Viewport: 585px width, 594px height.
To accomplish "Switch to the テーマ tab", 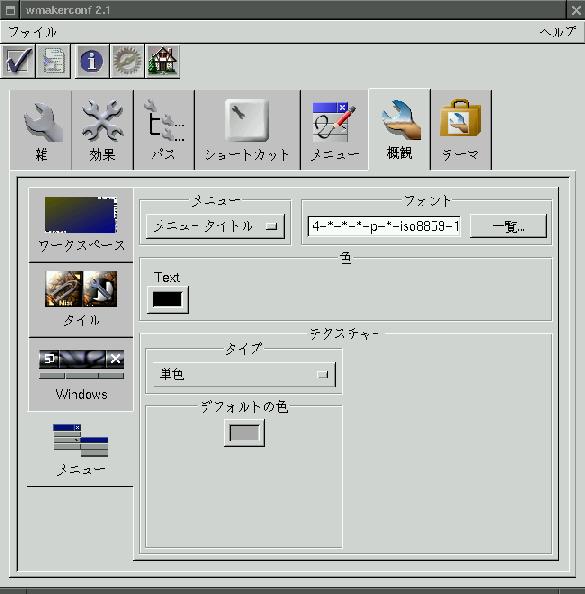I will point(461,130).
